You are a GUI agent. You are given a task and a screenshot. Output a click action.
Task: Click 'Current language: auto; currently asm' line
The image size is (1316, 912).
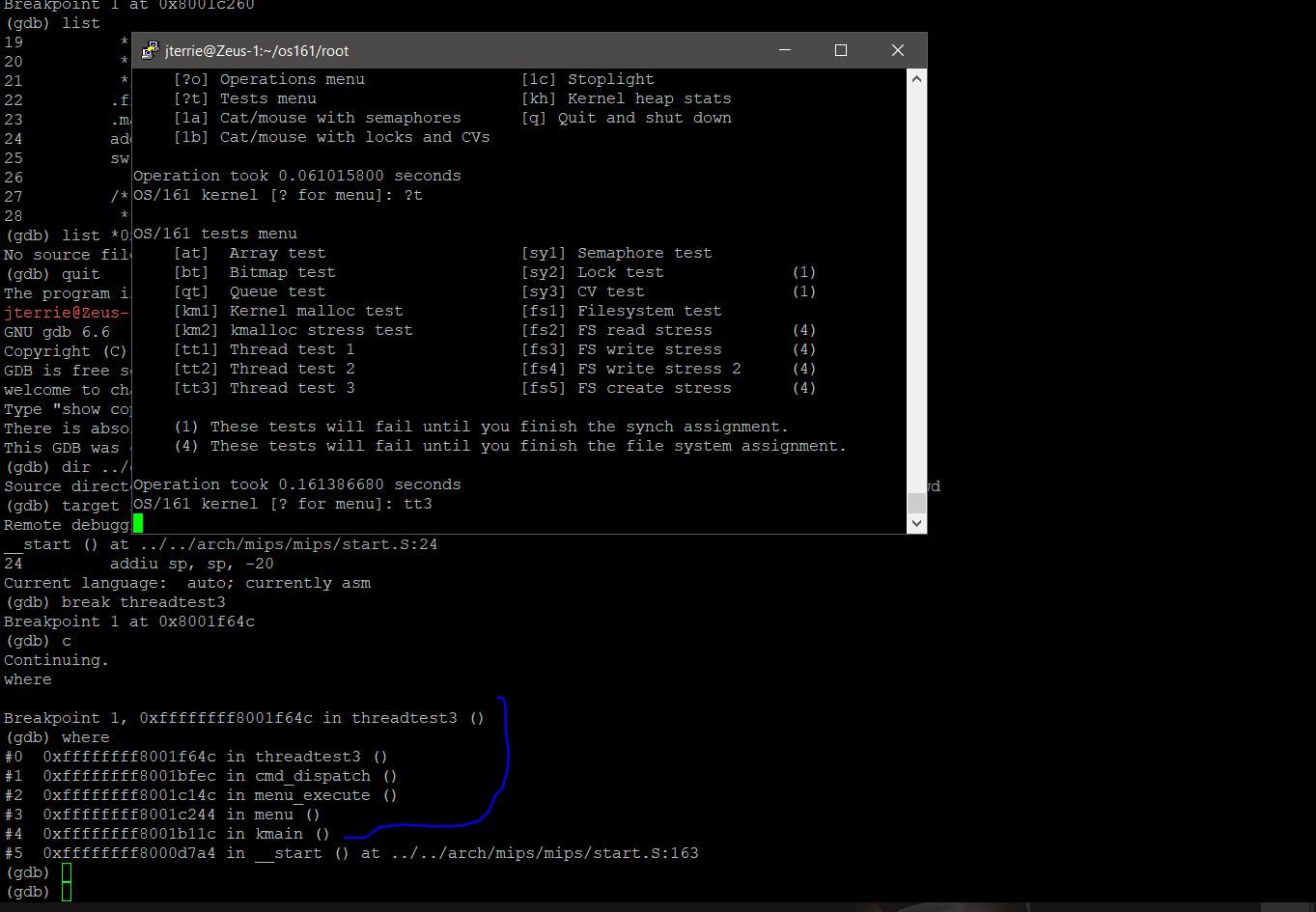(x=187, y=583)
